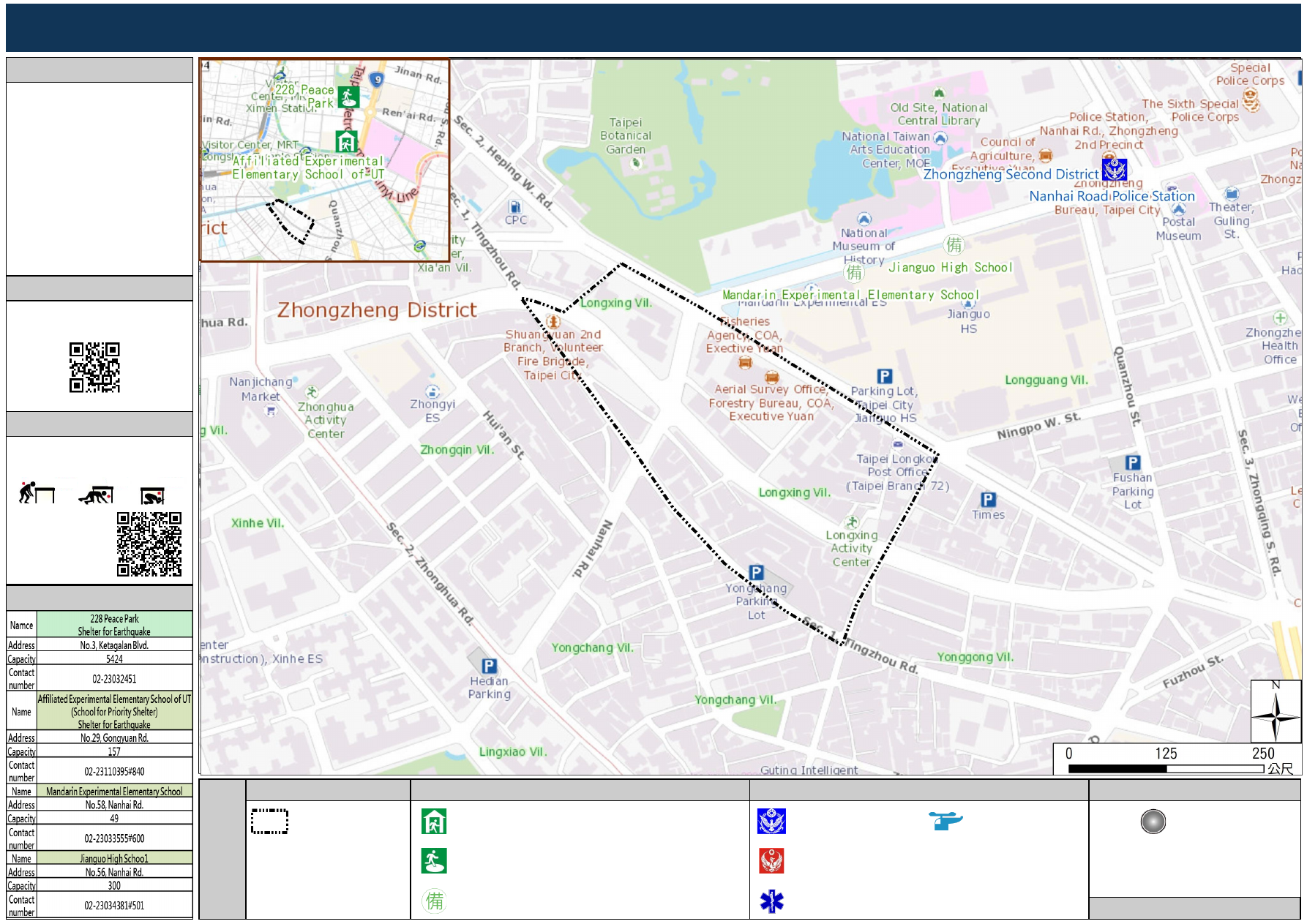Viewport: 1307px width, 924px height.
Task: Select the Fushan Parking Lot P icon
Action: pos(1133,462)
